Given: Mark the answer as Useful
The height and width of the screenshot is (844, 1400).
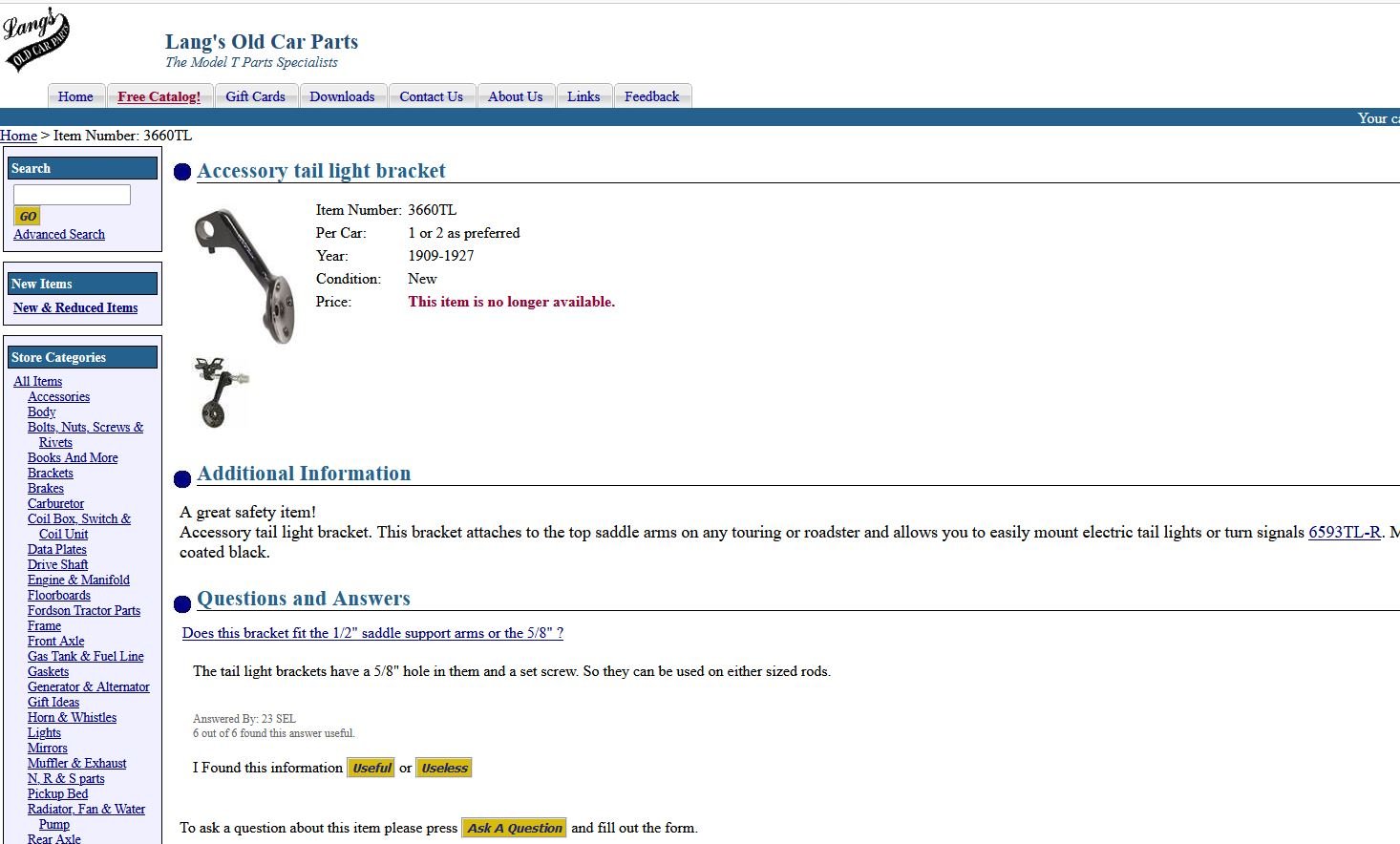Looking at the screenshot, I should (371, 768).
